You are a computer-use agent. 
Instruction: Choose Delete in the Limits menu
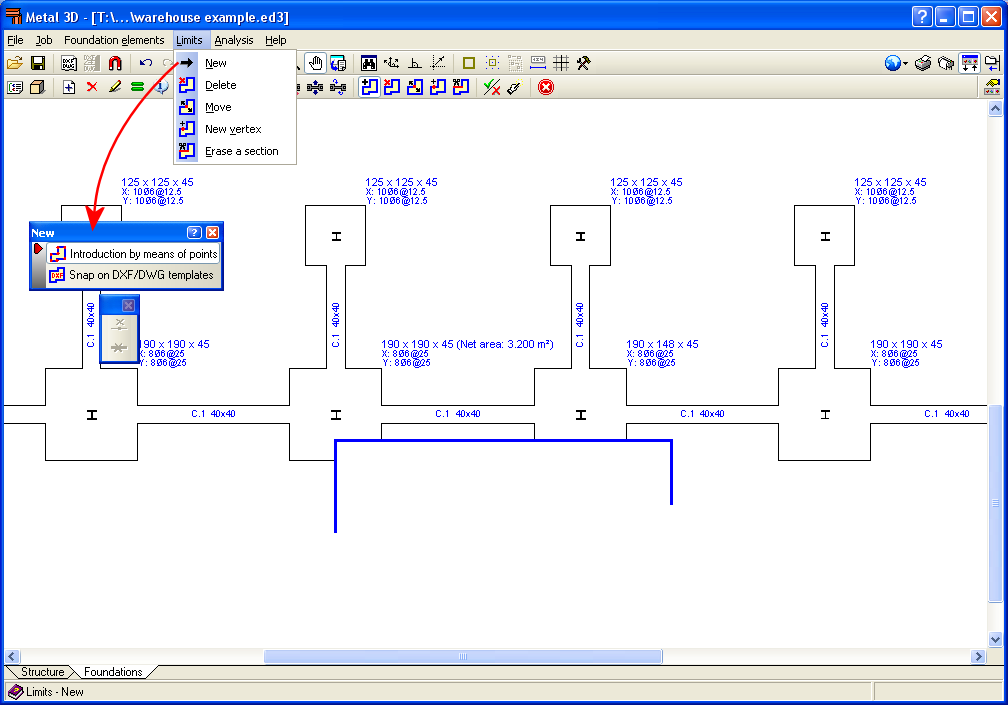pyautogui.click(x=235, y=85)
